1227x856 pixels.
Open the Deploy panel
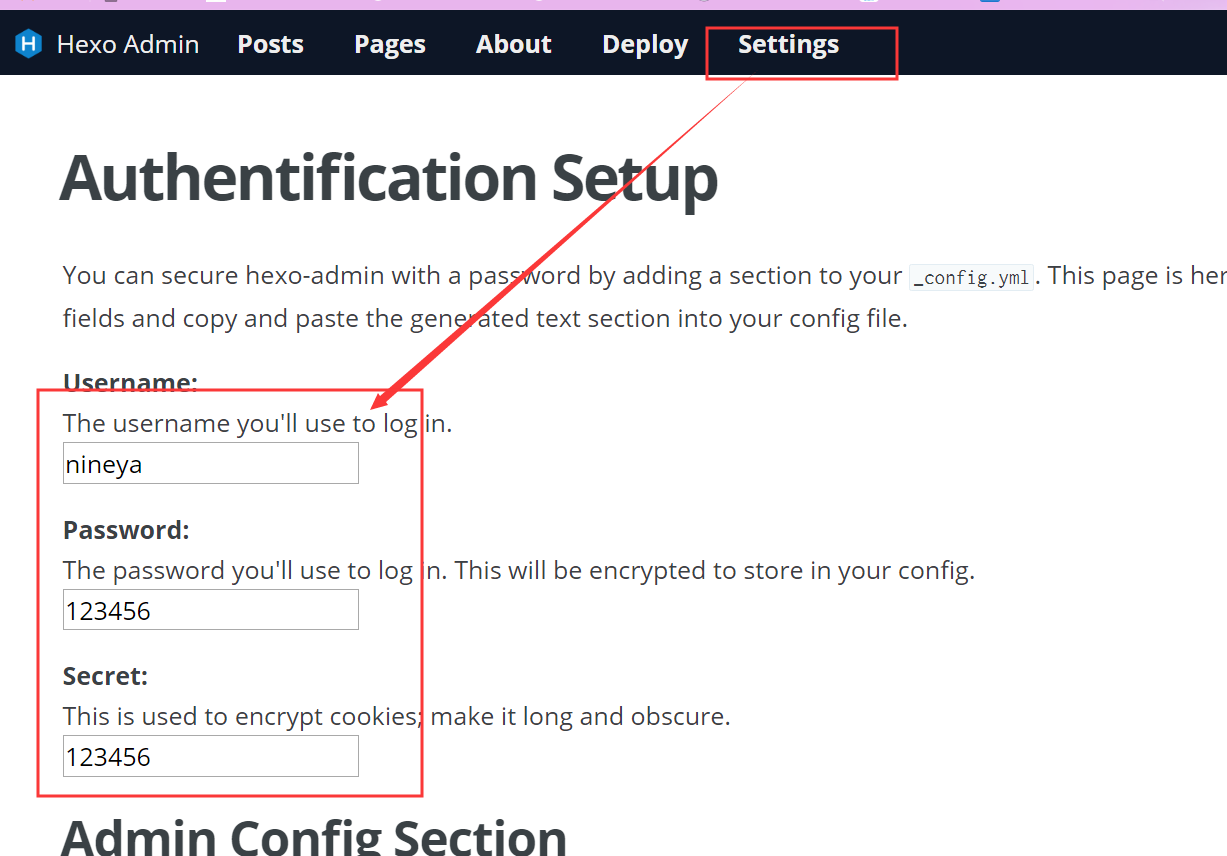(644, 44)
